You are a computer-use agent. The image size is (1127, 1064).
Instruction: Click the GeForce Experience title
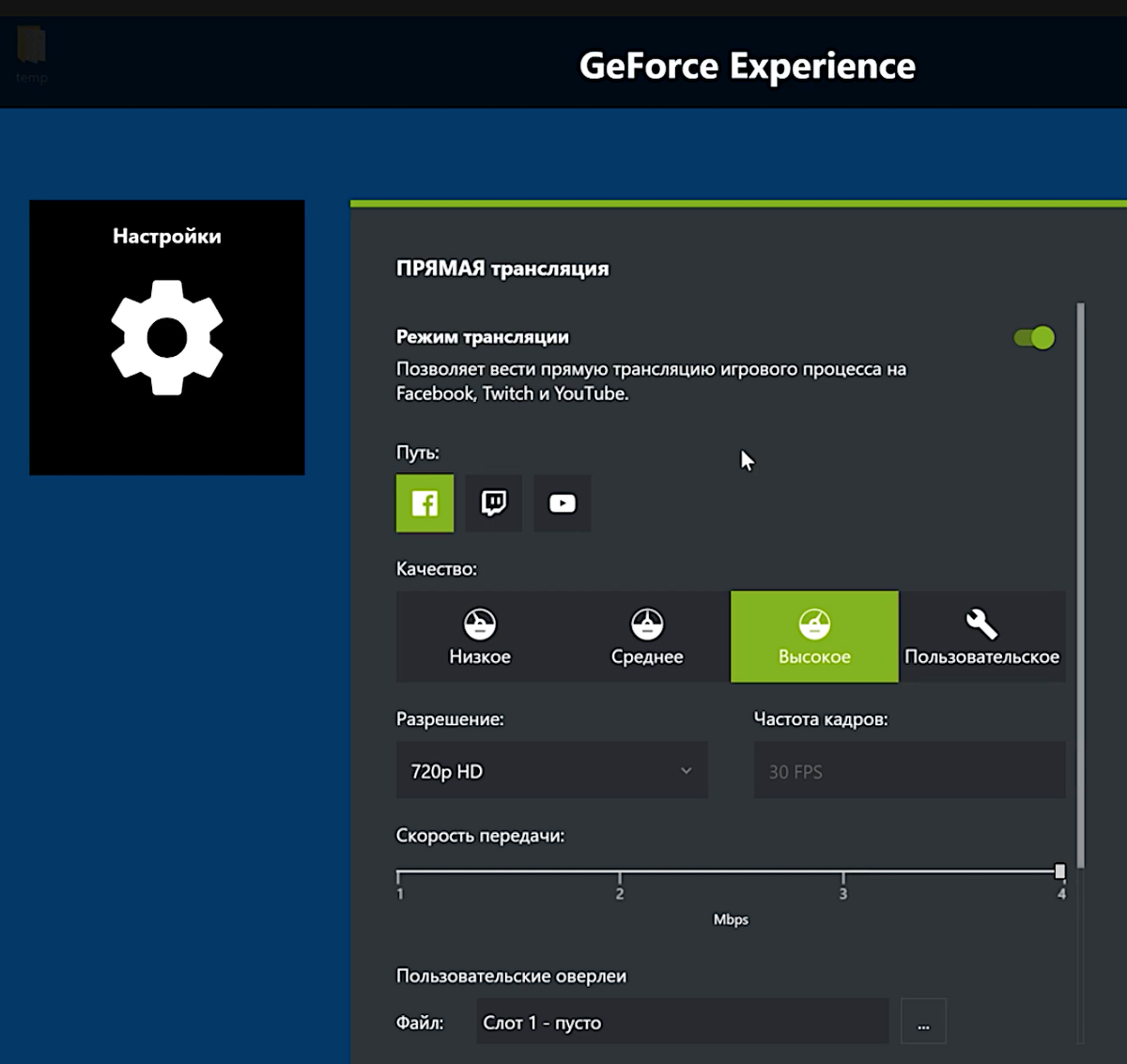[x=748, y=66]
